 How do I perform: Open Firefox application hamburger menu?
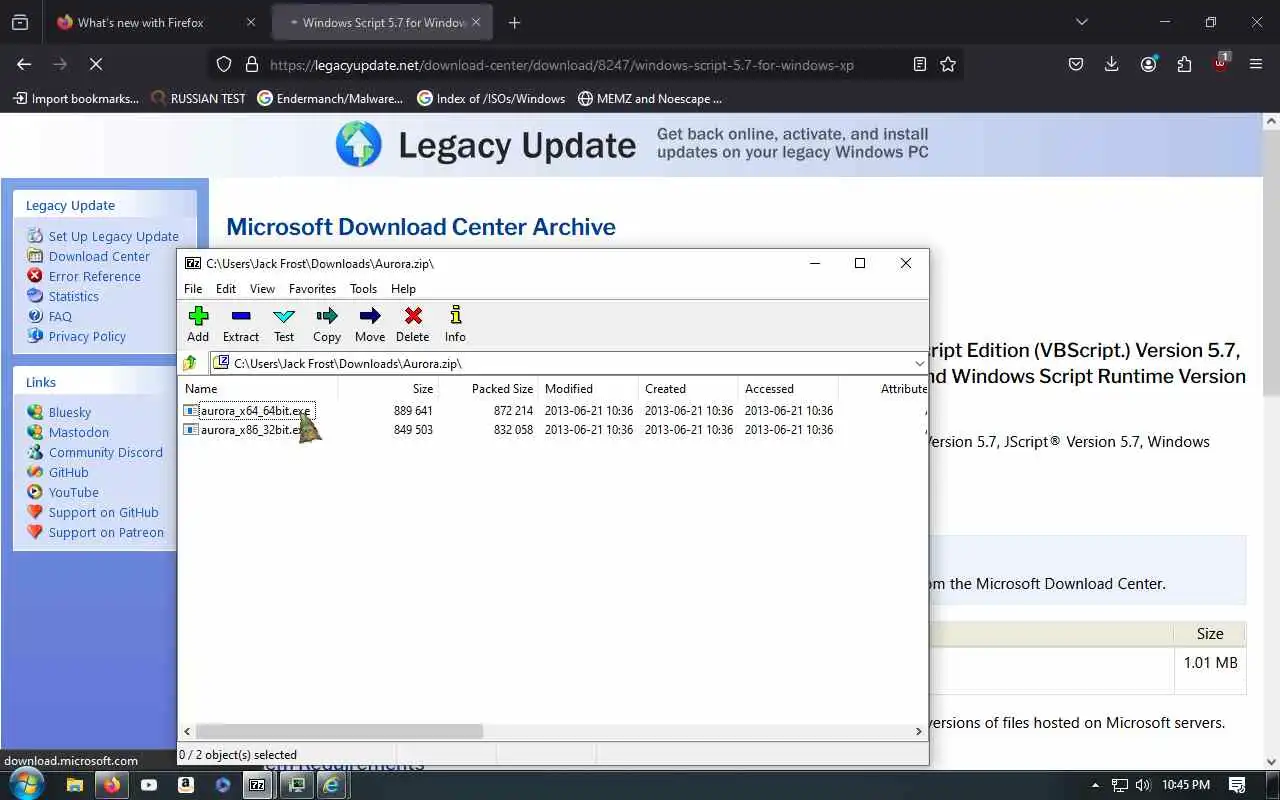[1256, 64]
